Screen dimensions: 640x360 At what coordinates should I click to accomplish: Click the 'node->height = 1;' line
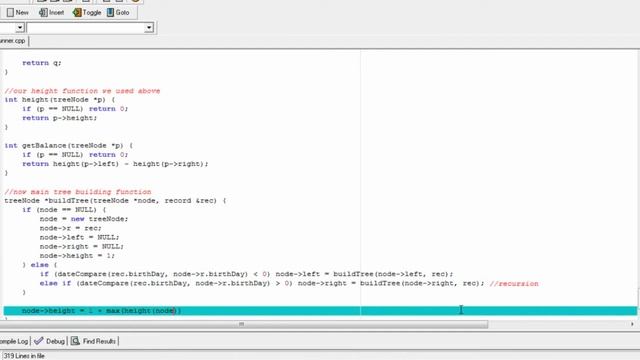point(77,256)
